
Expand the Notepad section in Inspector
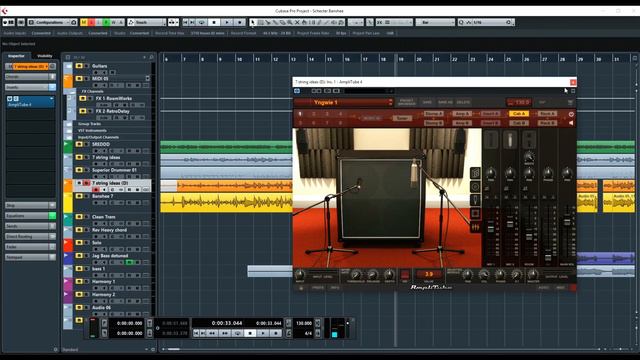coord(31,257)
